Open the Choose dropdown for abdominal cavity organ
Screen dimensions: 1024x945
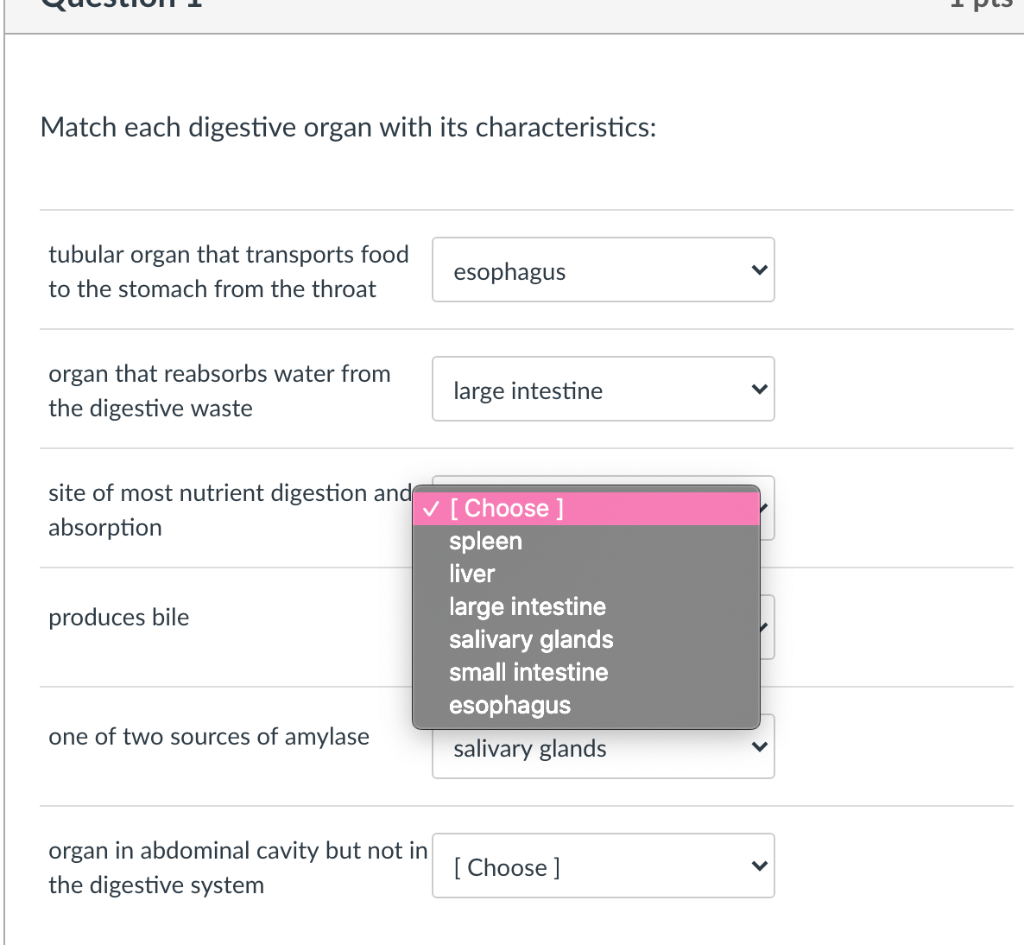[602, 867]
